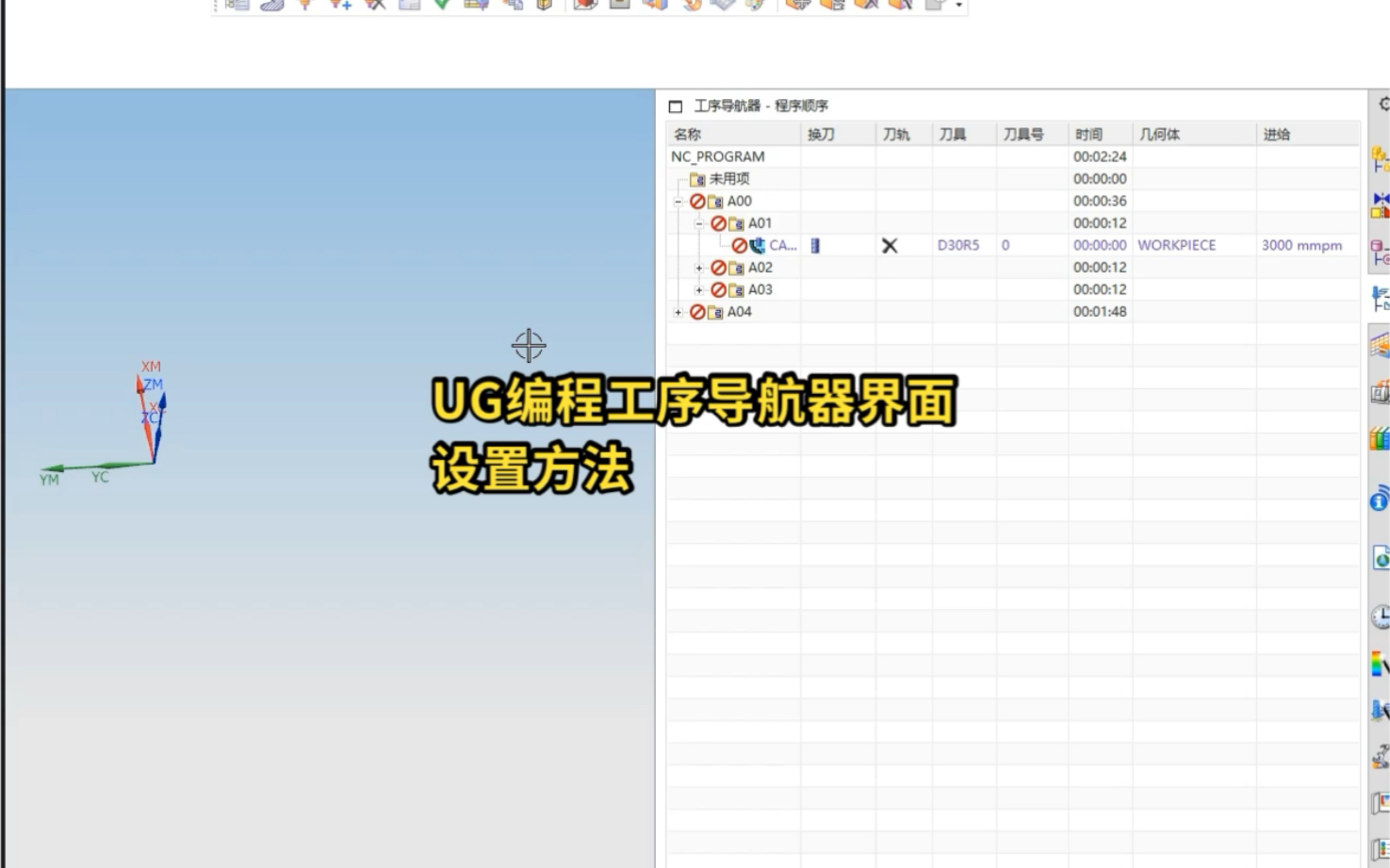Expand the A04 program group
The image size is (1390, 868).
coord(678,312)
